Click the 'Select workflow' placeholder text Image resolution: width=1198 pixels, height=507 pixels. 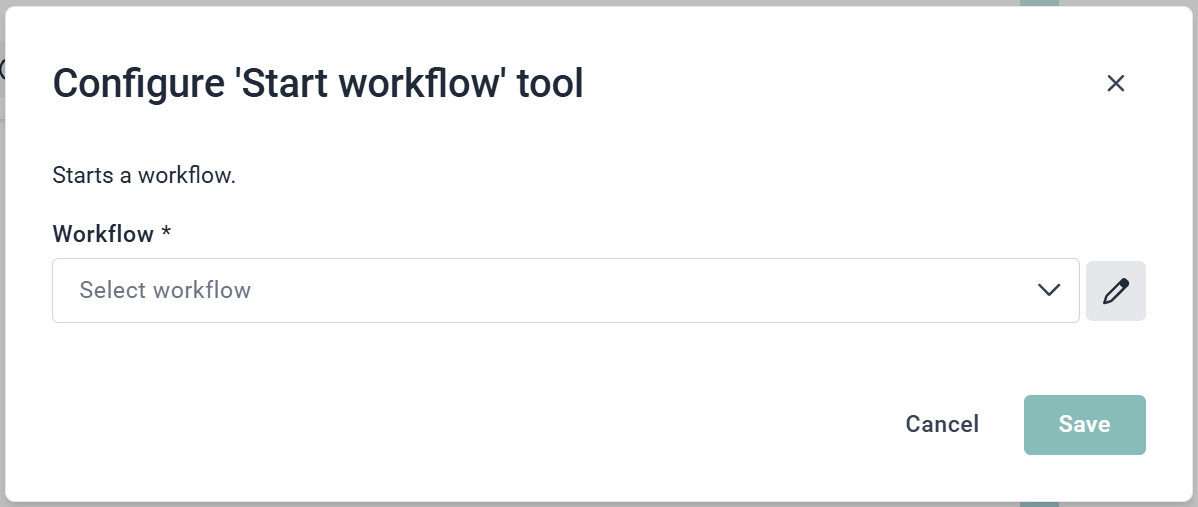pyautogui.click(x=165, y=291)
